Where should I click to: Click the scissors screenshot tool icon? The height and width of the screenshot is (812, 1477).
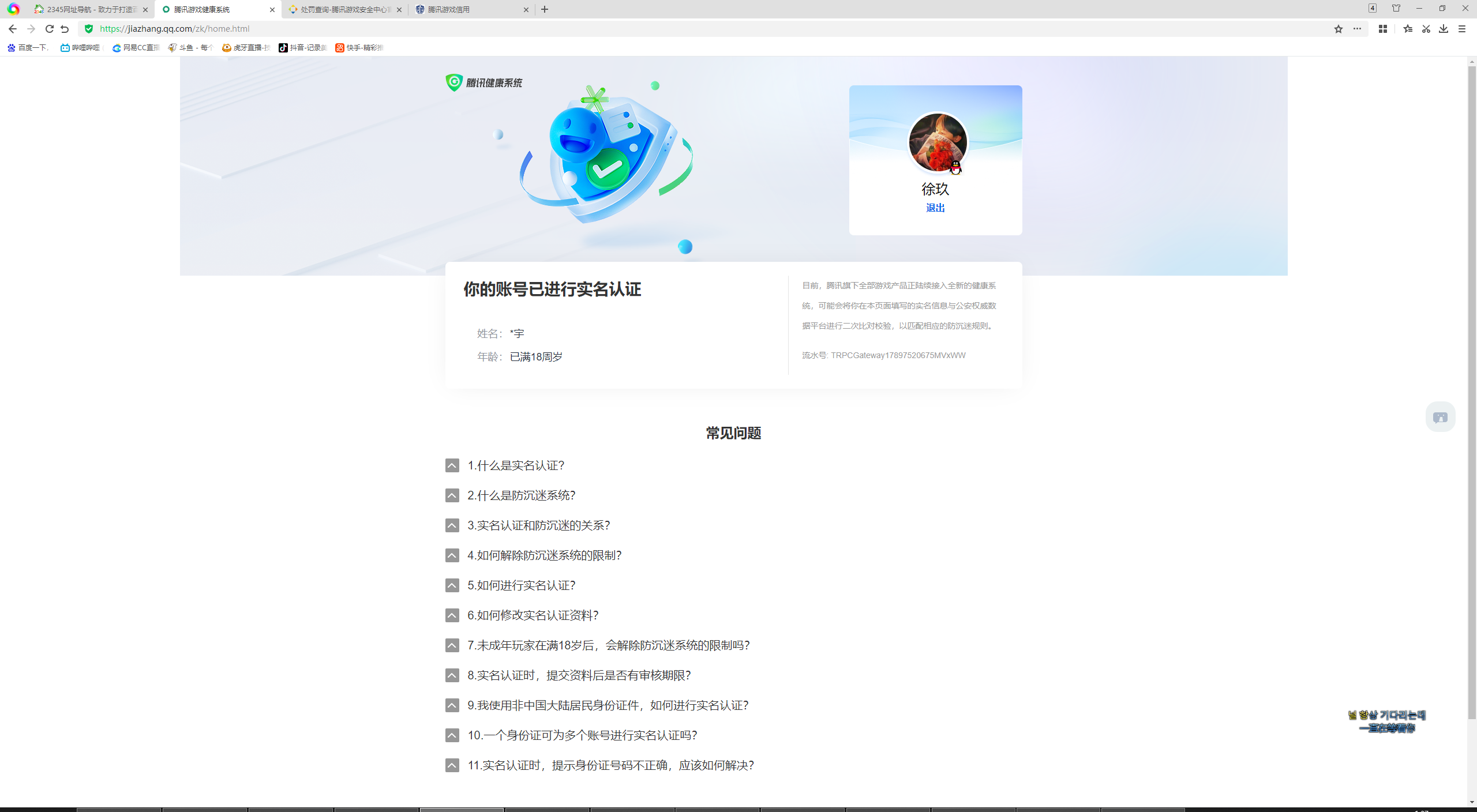(x=1426, y=29)
